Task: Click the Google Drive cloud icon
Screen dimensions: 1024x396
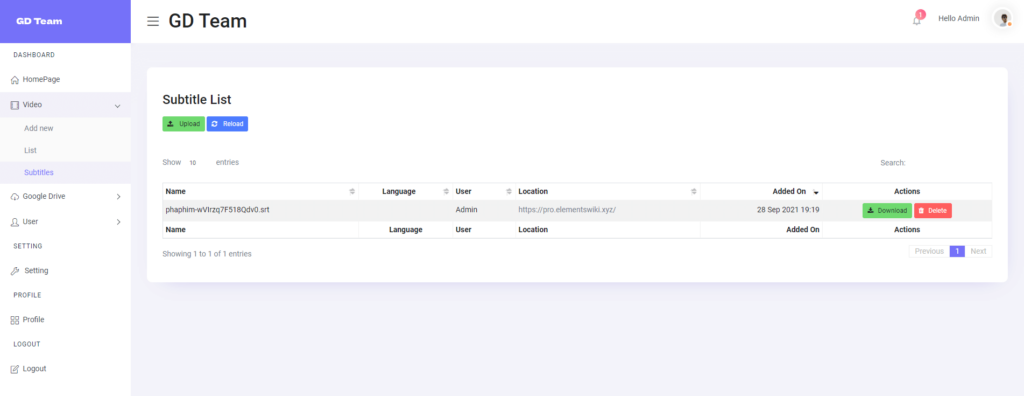Action: 15,196
